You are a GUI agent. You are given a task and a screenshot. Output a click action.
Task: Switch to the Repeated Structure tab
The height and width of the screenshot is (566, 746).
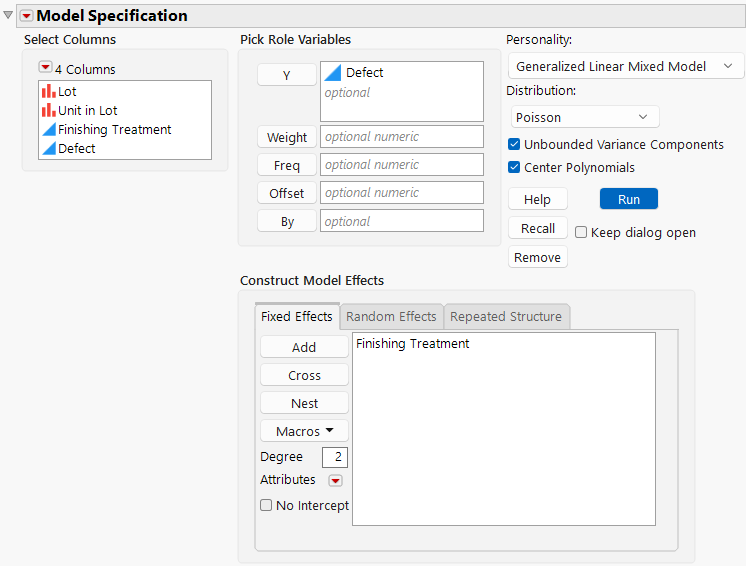click(506, 316)
